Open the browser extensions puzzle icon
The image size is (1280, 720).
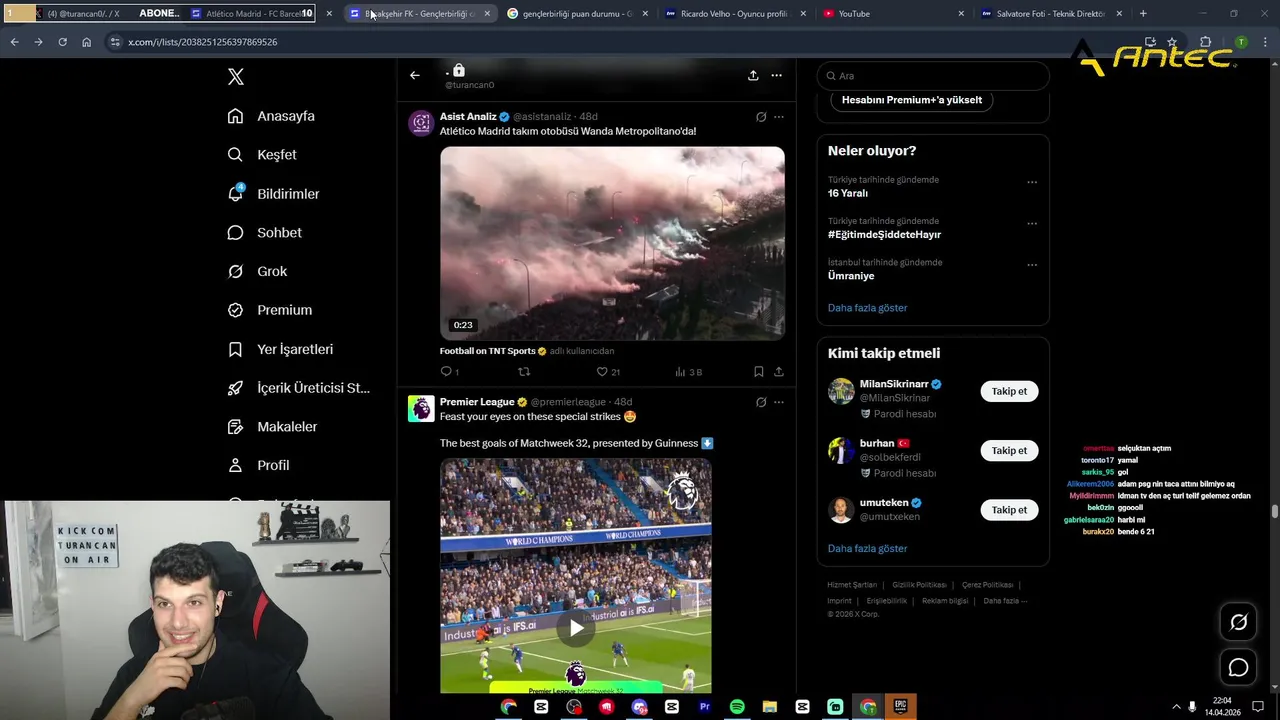click(x=1205, y=42)
